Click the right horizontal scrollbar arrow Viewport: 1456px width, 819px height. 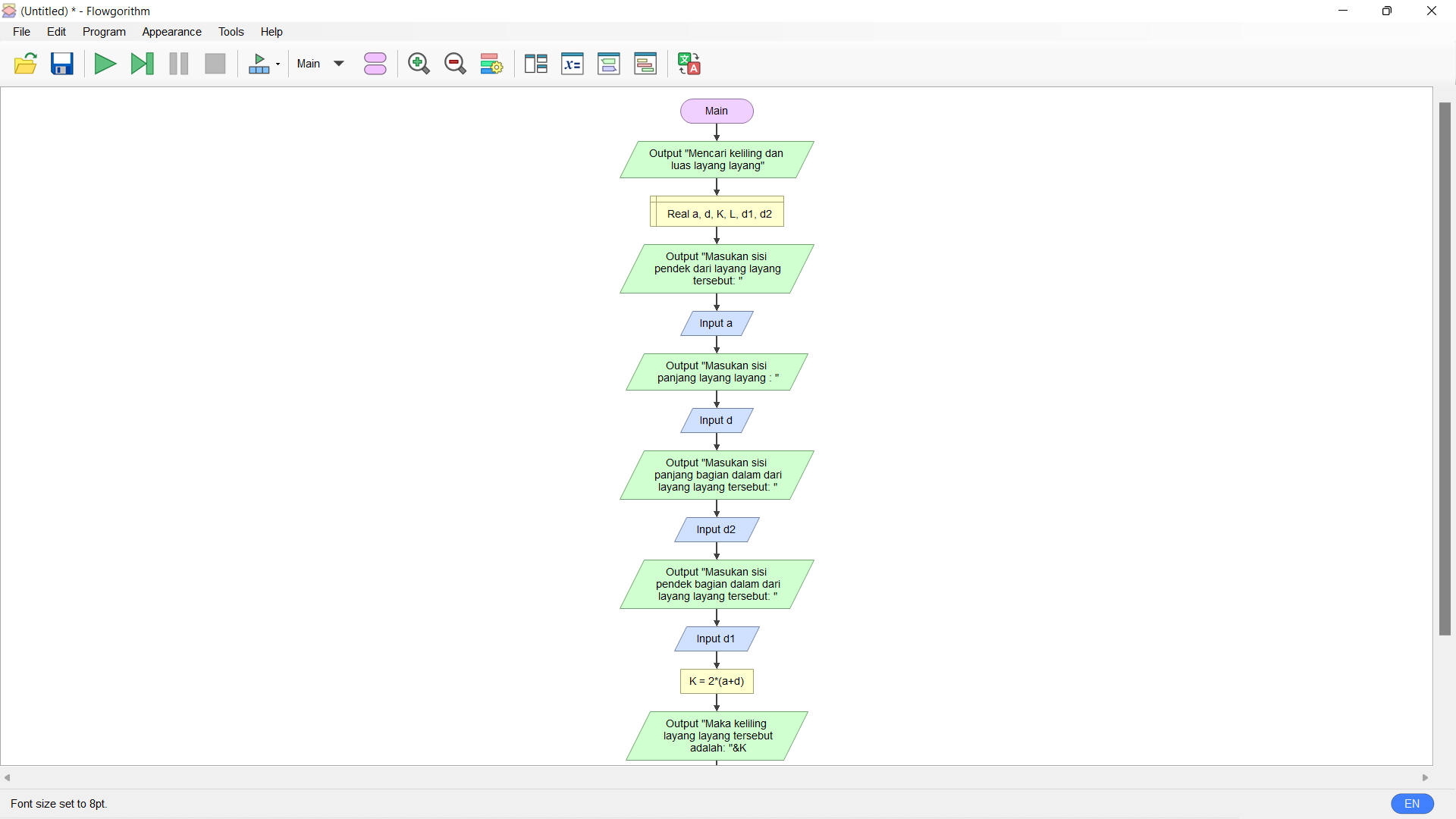coord(1426,777)
